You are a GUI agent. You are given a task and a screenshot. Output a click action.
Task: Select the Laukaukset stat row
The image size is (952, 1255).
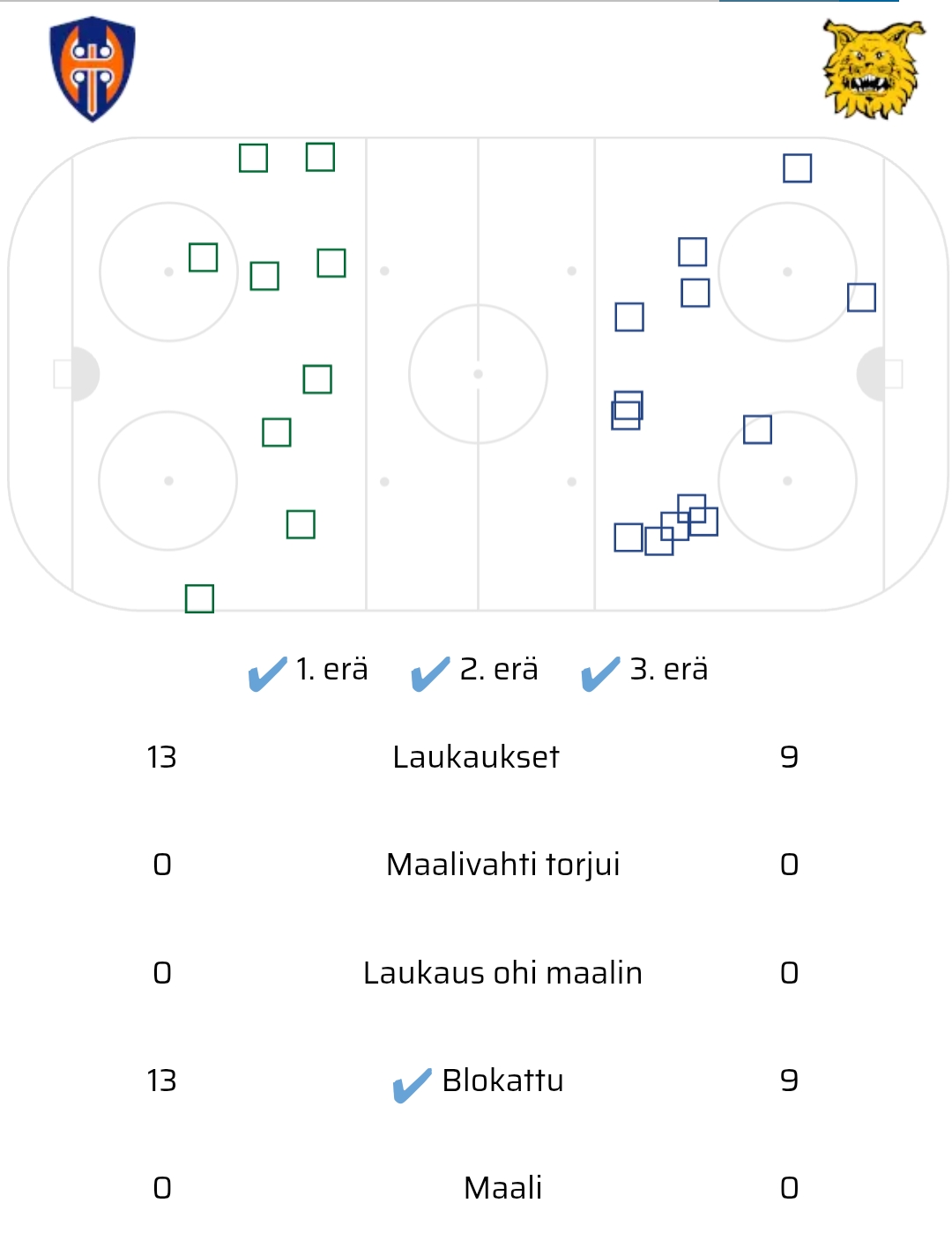pos(476,757)
